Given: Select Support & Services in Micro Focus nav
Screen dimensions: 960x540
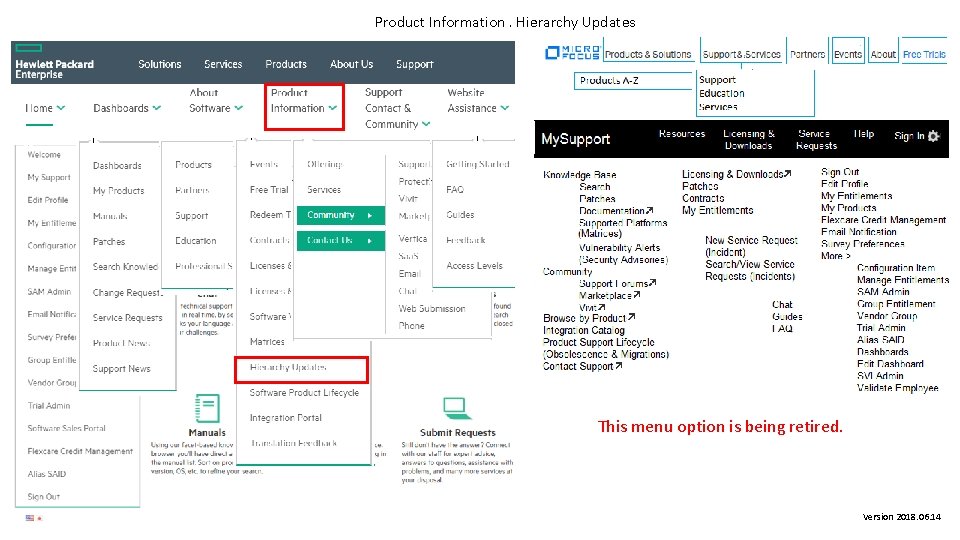Looking at the screenshot, I should pyautogui.click(x=741, y=54).
